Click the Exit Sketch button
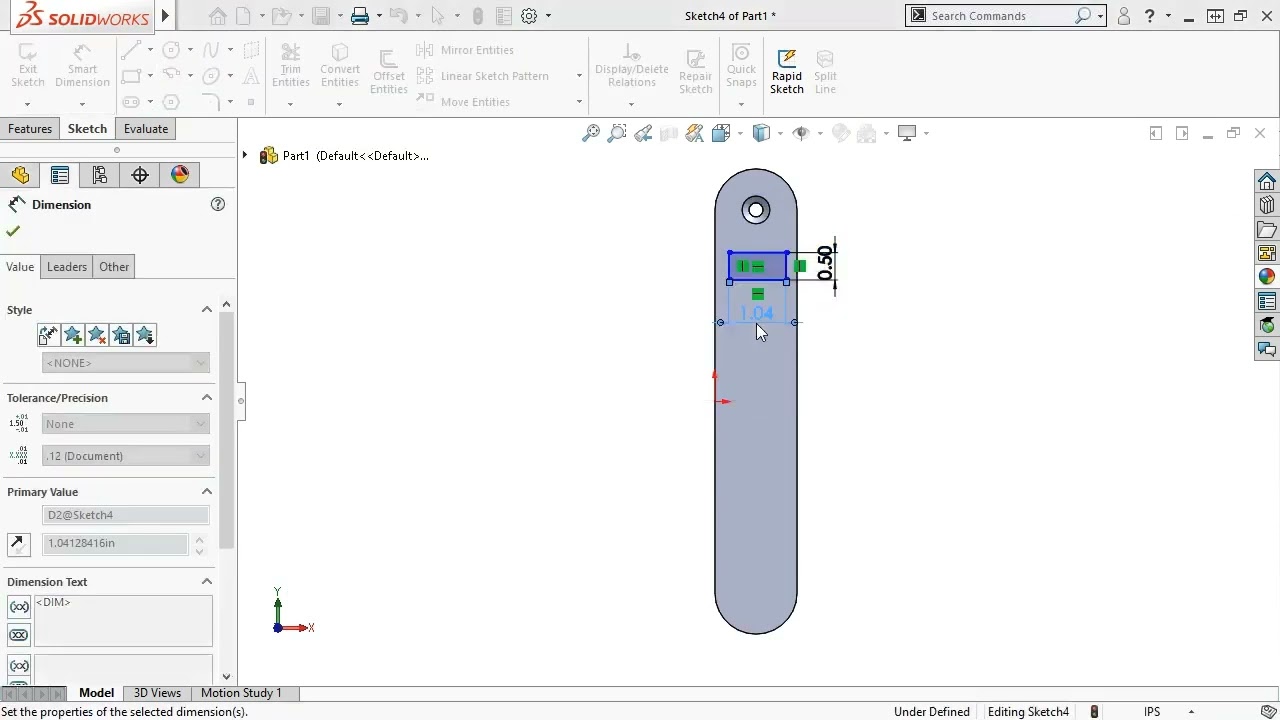Image resolution: width=1280 pixels, height=720 pixels. point(28,66)
